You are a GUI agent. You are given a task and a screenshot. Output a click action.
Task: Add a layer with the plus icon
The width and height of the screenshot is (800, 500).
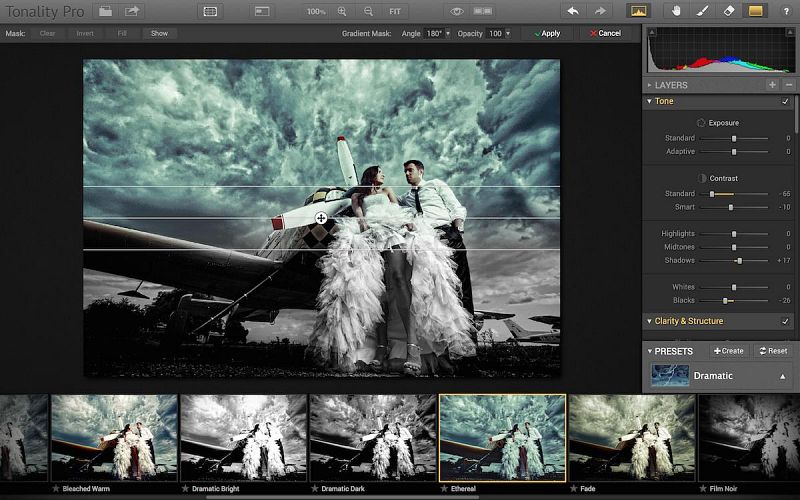coord(772,85)
